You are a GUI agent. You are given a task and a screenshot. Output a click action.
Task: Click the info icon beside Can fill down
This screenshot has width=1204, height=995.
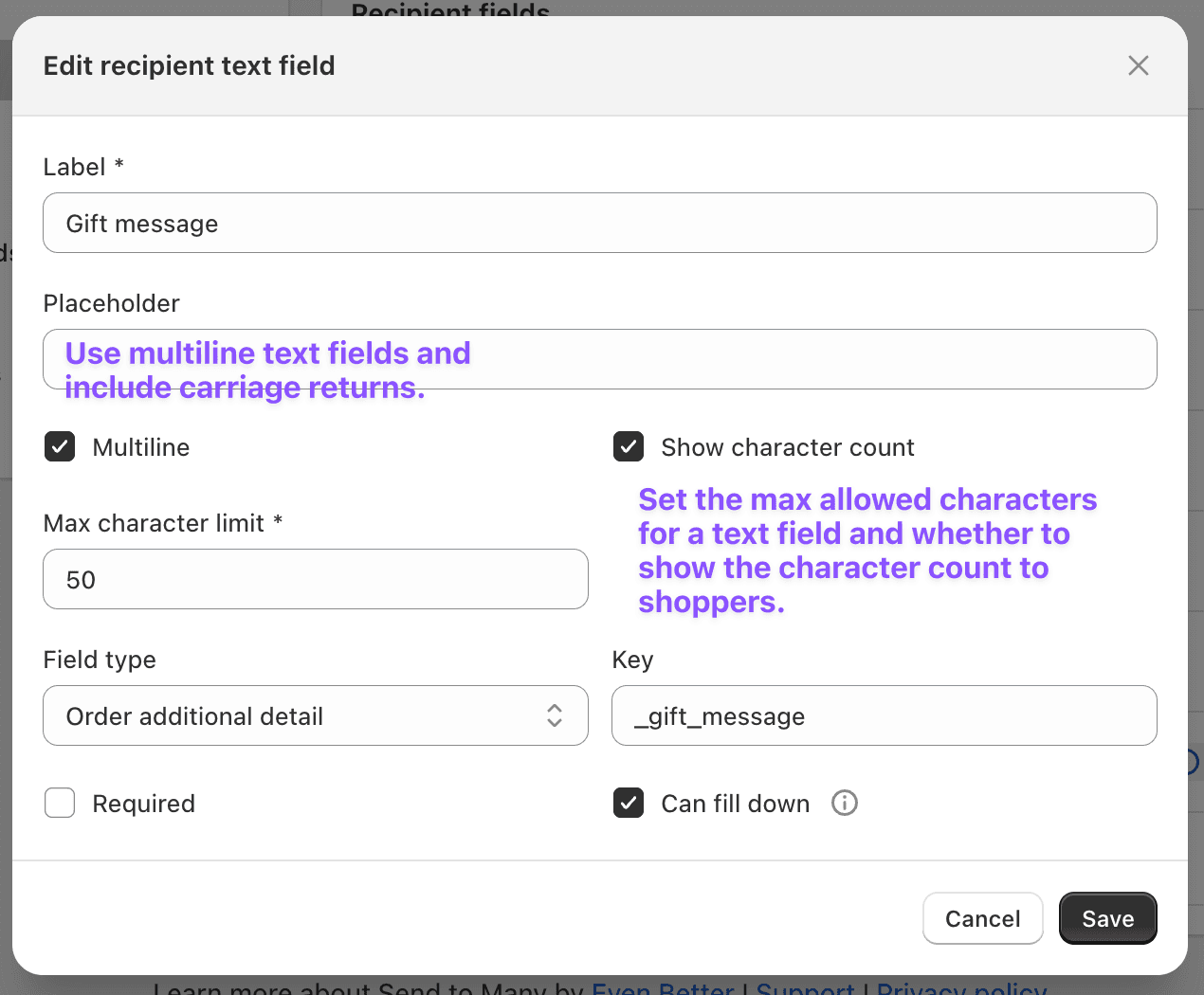pyautogui.click(x=844, y=803)
